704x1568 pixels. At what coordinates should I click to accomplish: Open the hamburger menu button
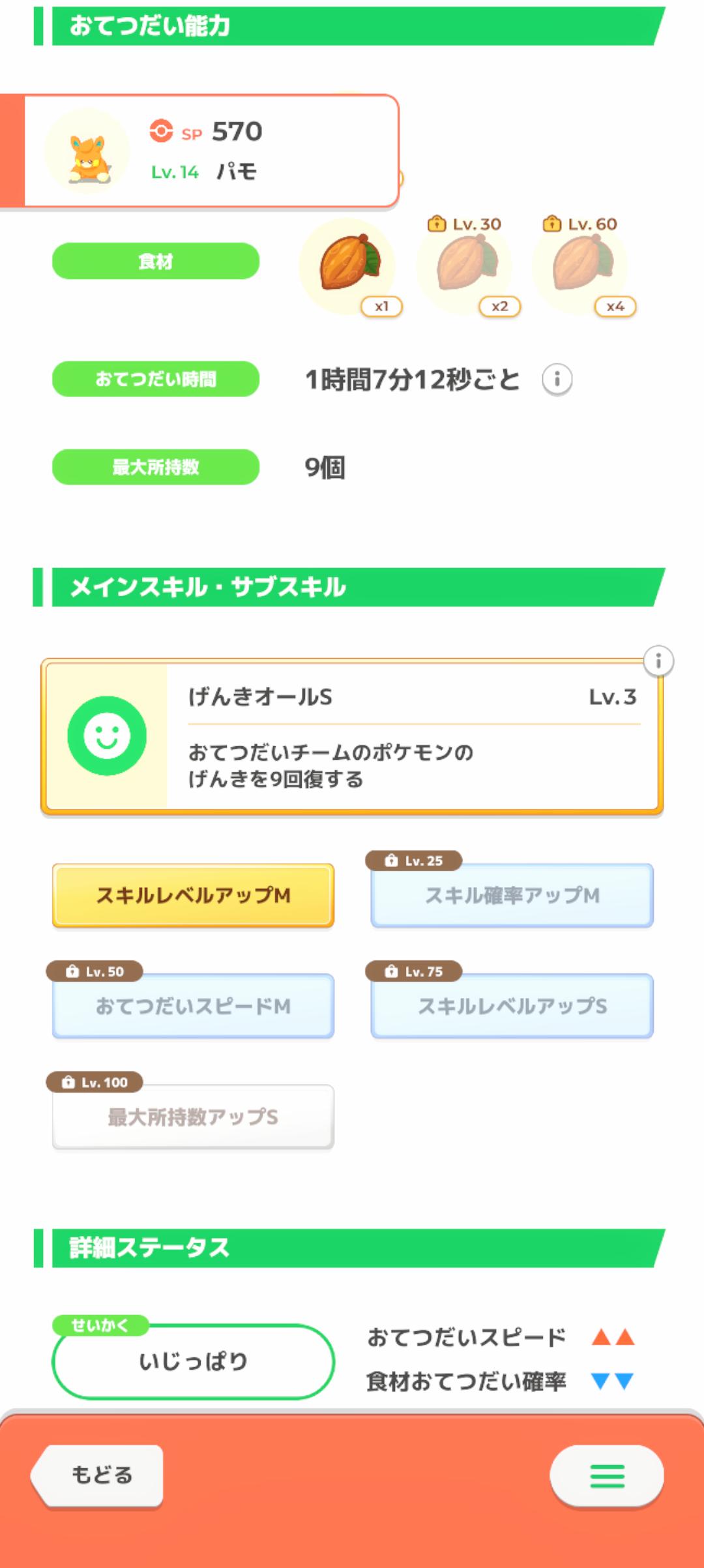click(607, 1475)
